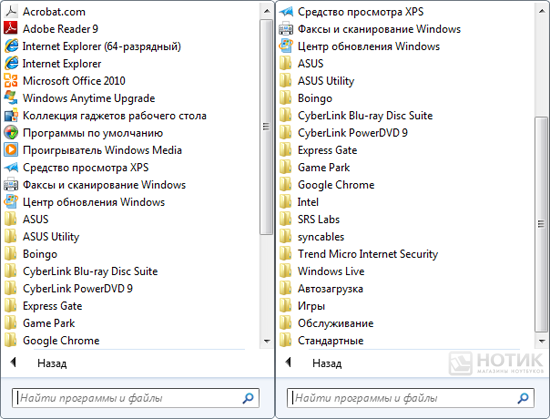Click Acrobat.com icon in left list
Image resolution: width=550 pixels, height=419 pixels.
tap(11, 12)
